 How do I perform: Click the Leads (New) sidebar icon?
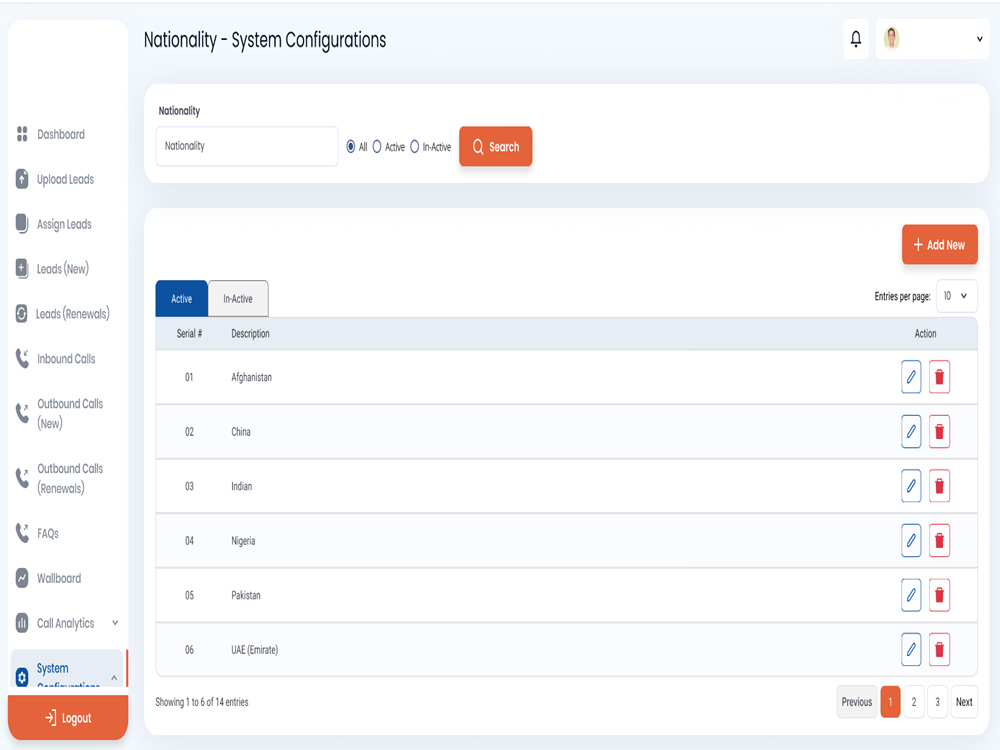(22, 268)
